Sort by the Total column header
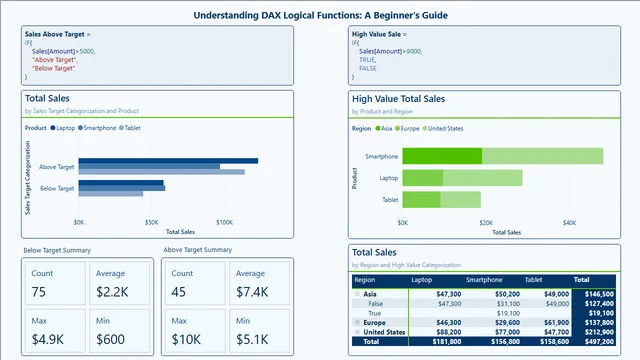This screenshot has height=360, width=640. tap(582, 280)
